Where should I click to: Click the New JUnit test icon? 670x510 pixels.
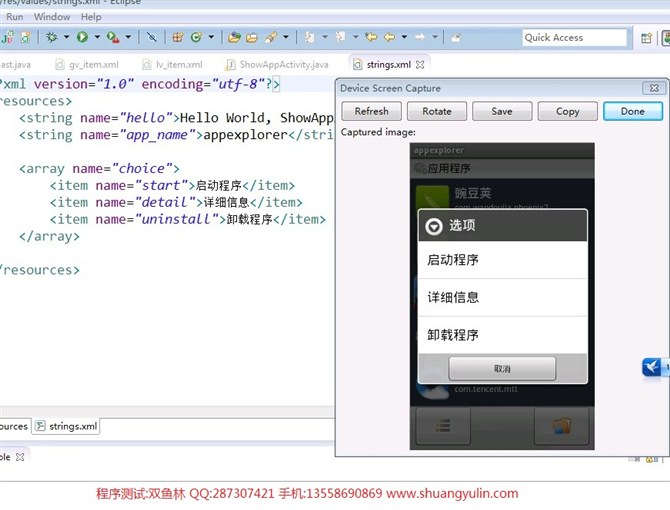[x=7, y=37]
